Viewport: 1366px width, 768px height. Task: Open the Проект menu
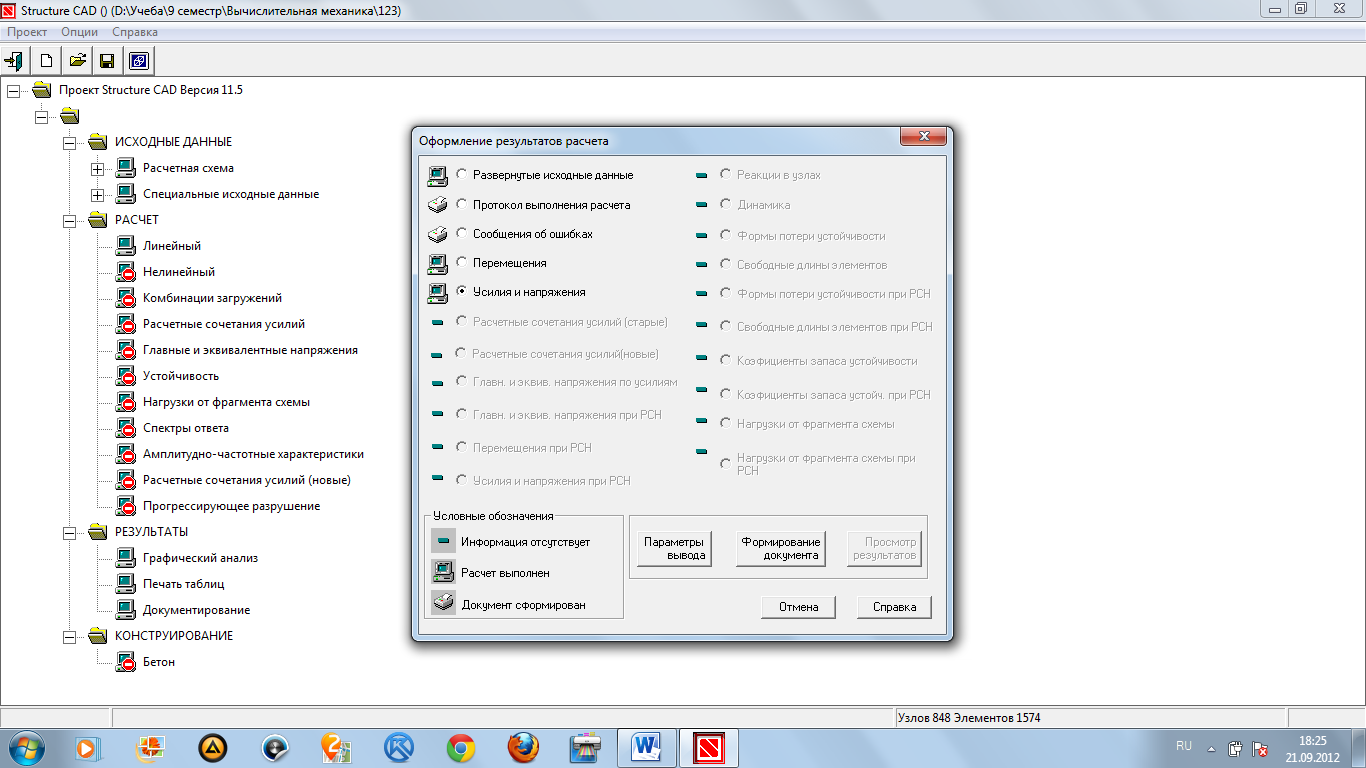pyautogui.click(x=27, y=32)
